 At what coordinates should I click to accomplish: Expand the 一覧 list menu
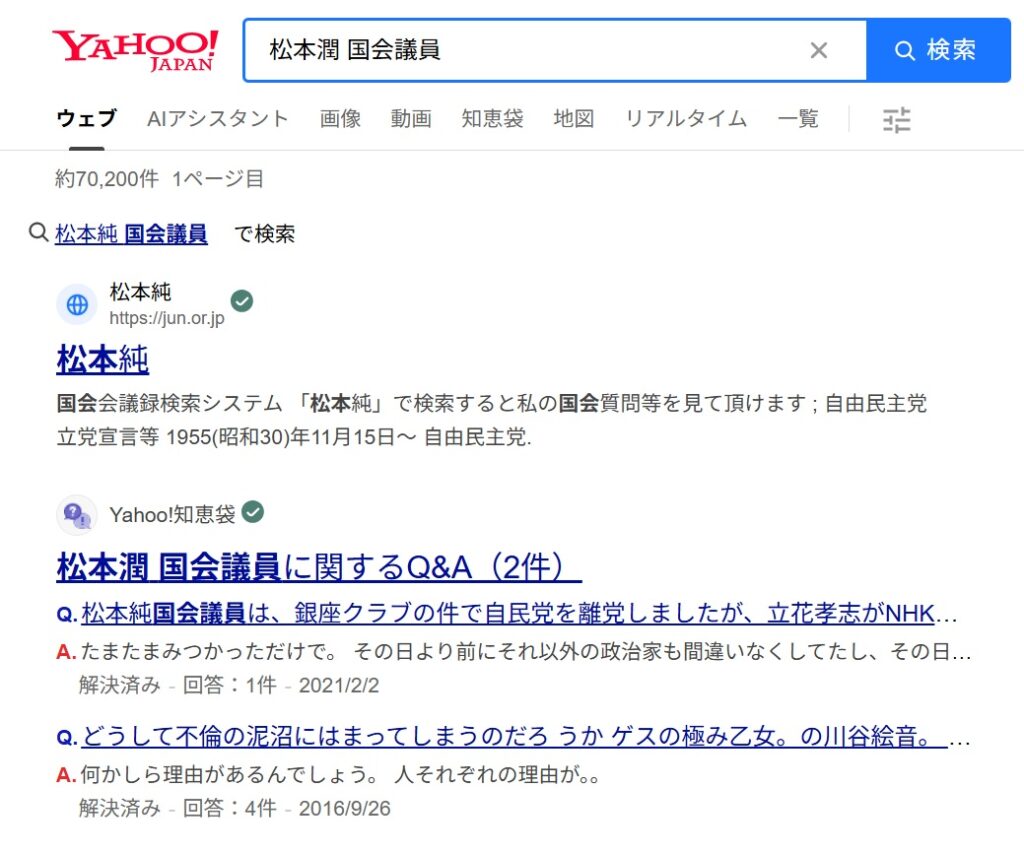[798, 119]
